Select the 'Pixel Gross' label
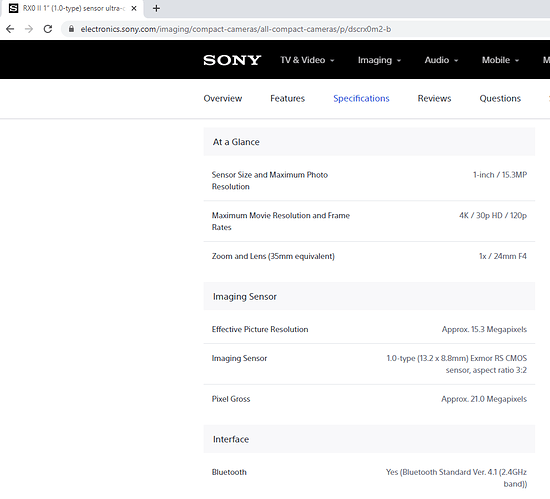 click(x=231, y=399)
